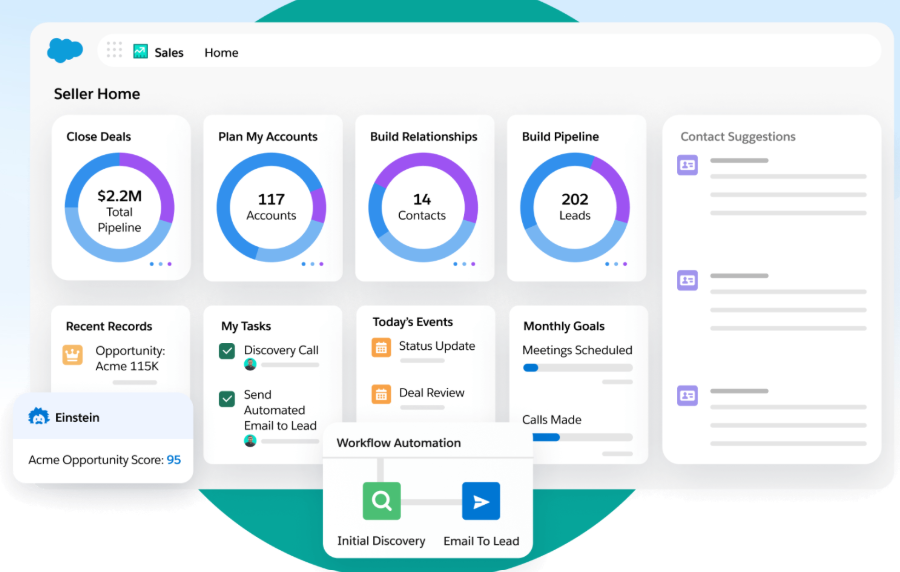Open the Plan My Accounts card title
Viewport: 900px width, 572px height.
coord(268,137)
